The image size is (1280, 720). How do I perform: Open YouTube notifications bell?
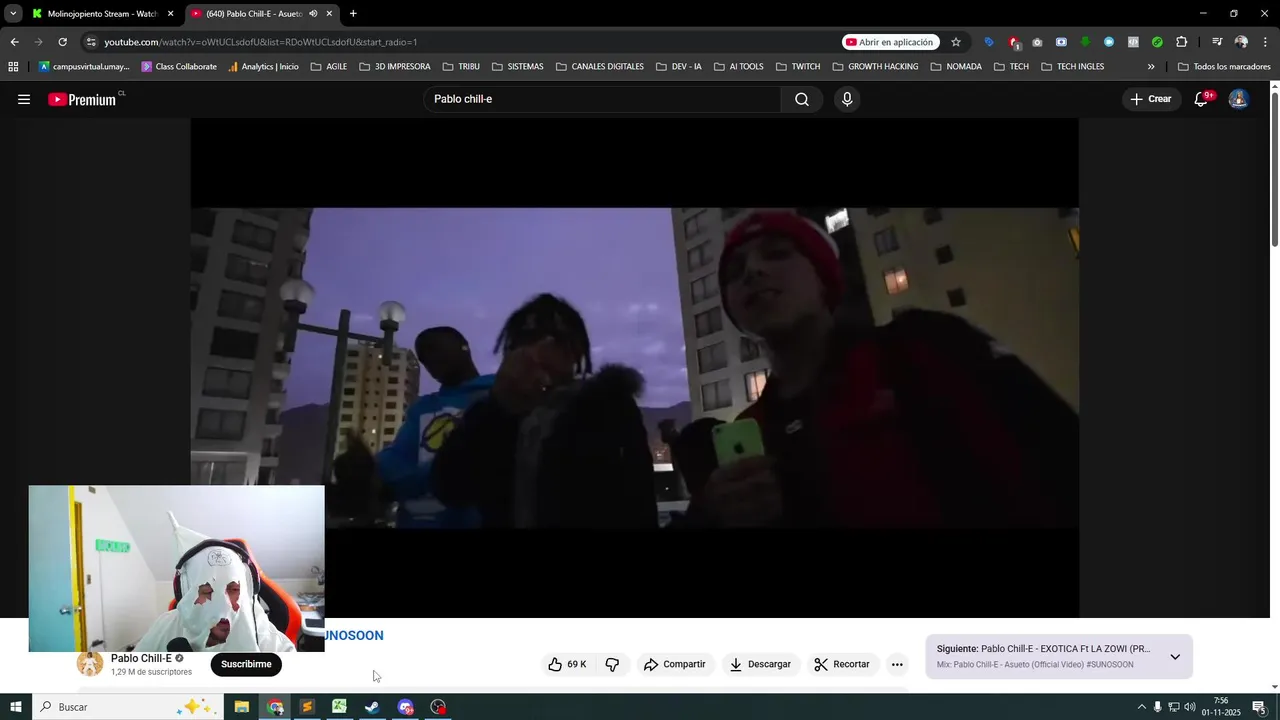(x=1202, y=99)
